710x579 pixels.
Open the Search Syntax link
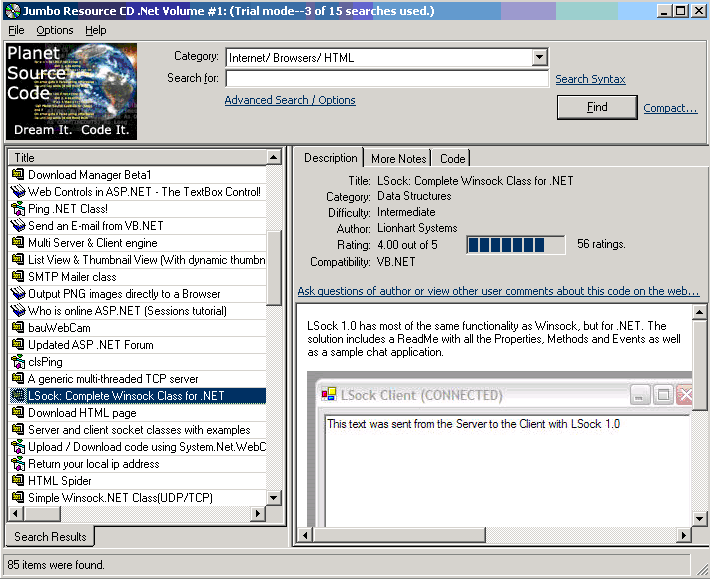590,79
